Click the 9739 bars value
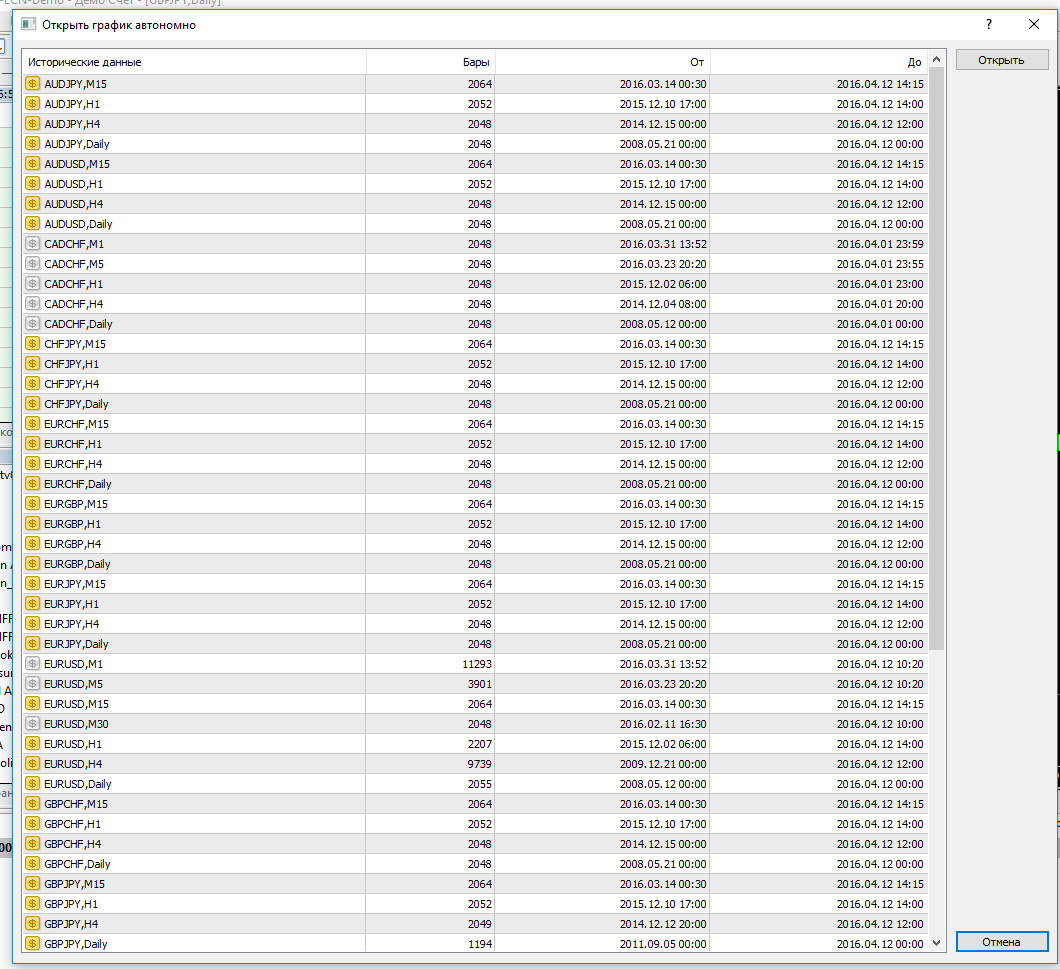The image size is (1060, 969). [480, 764]
